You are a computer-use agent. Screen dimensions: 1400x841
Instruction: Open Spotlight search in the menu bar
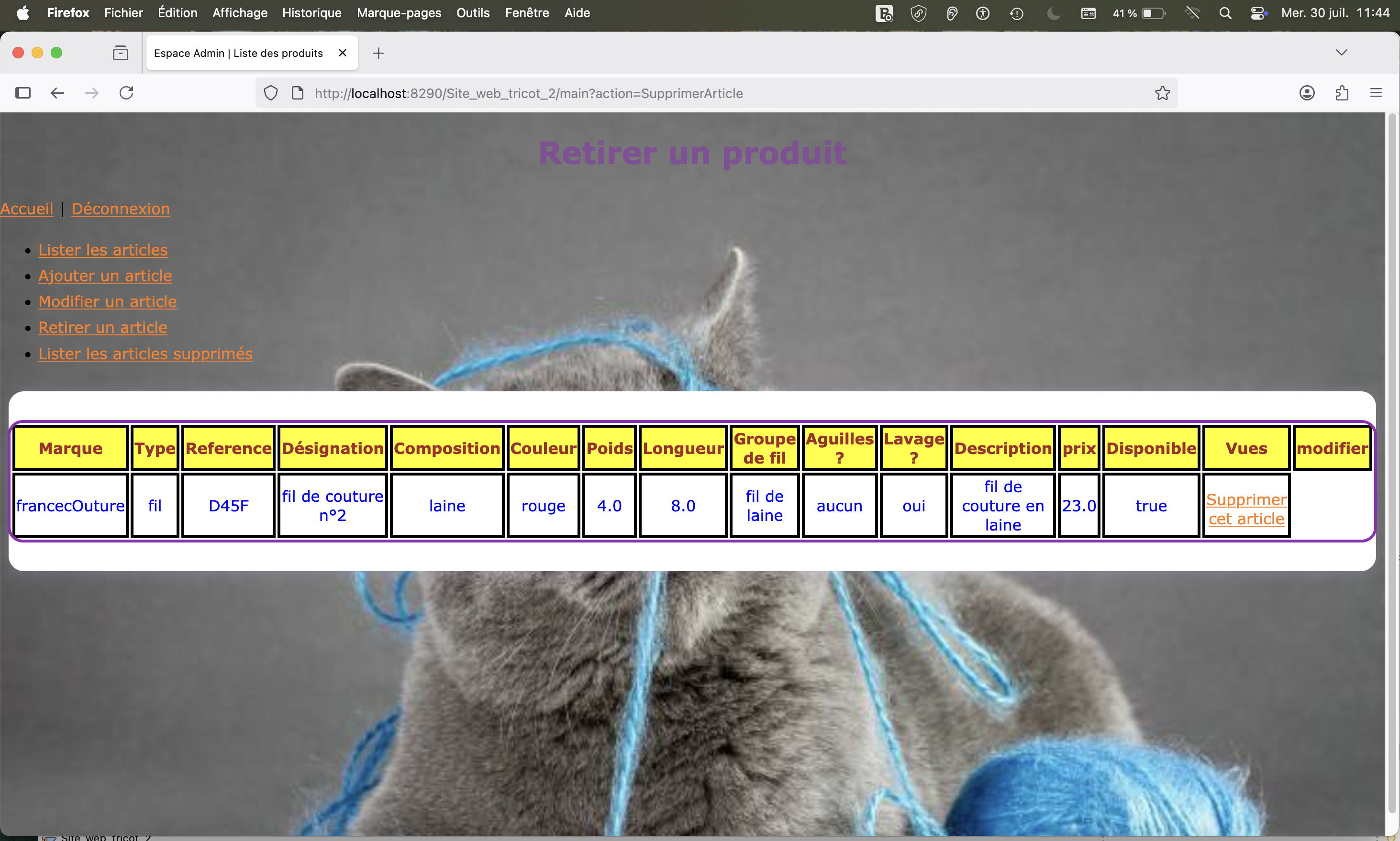(x=1225, y=12)
